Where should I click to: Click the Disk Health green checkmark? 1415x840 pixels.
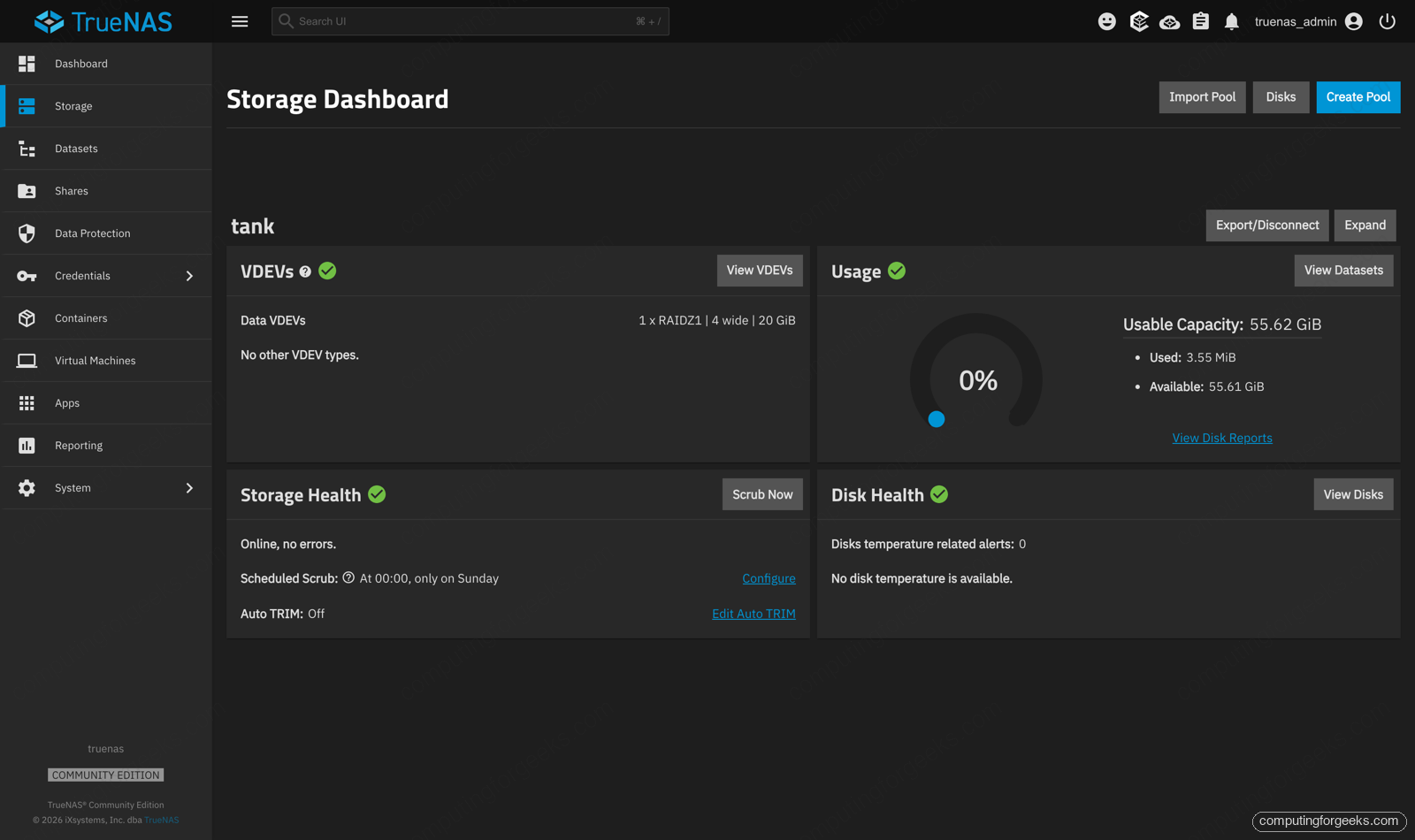[939, 494]
